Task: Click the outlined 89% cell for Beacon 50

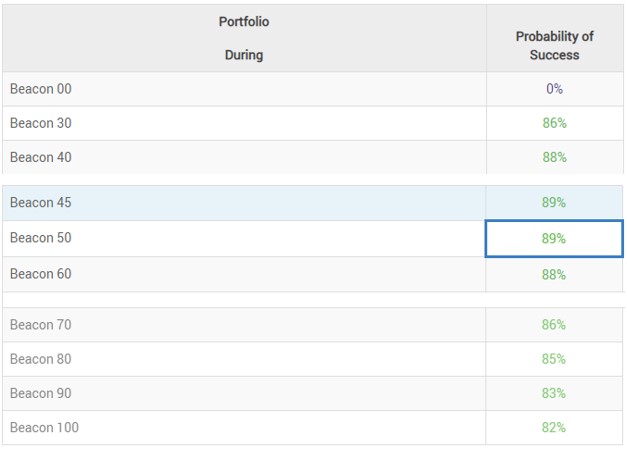Action: pos(554,238)
